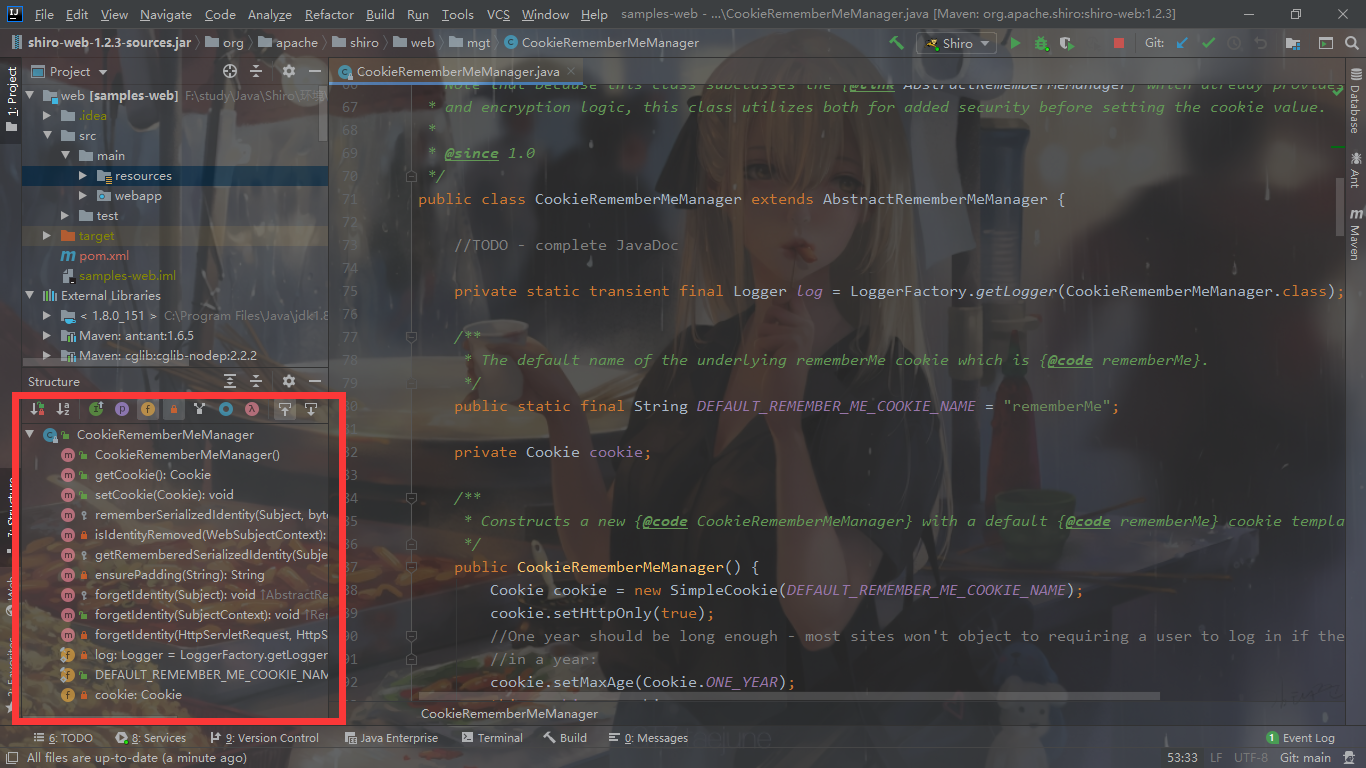Toggle the gray fork icon in Structure toolbar
Screen dimensions: 1366x768
click(200, 409)
